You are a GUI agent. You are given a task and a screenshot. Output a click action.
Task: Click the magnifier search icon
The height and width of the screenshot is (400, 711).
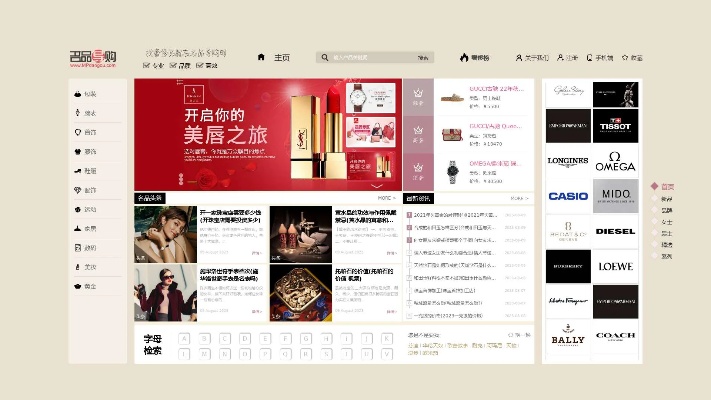325,58
